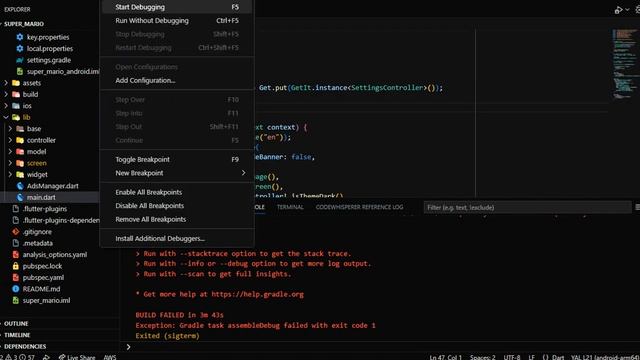Screen dimensions: 640x360
Task: Click the base folder icon
Action: pos(20,129)
